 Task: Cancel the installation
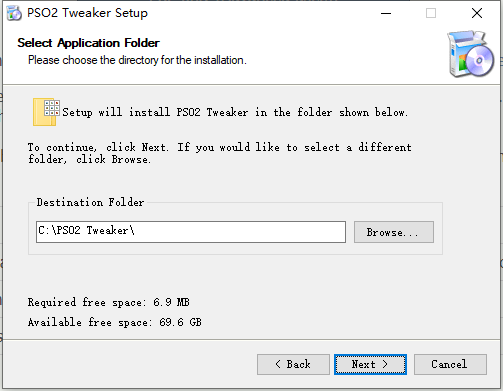coord(450,364)
